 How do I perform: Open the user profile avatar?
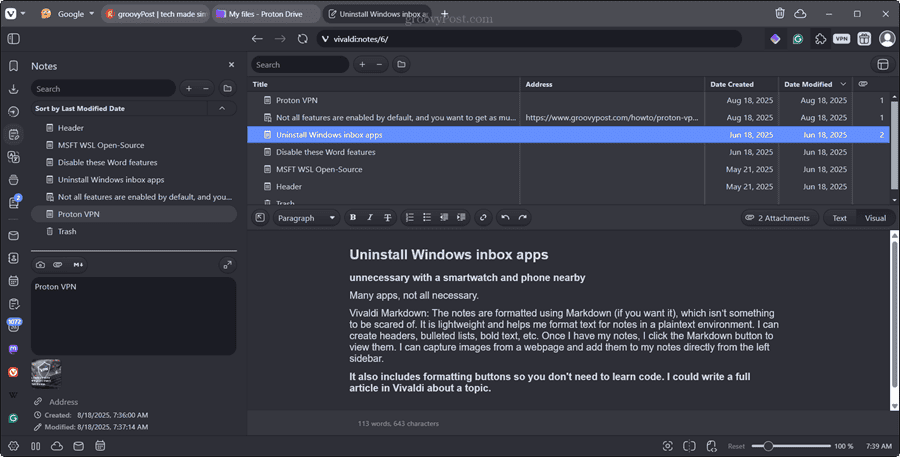click(x=887, y=39)
